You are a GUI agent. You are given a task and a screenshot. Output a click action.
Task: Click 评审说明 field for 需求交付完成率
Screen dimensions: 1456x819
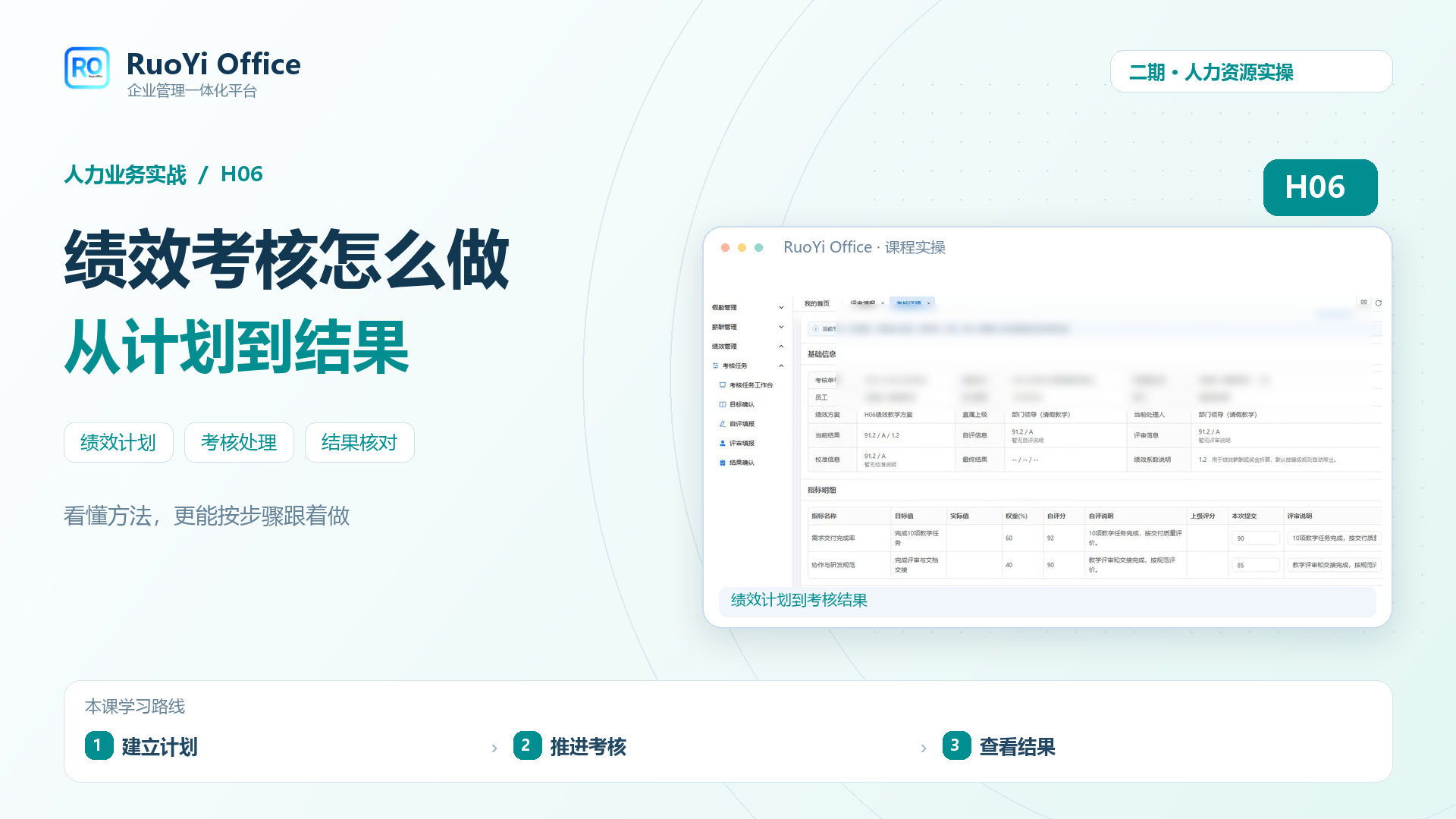coord(1334,538)
